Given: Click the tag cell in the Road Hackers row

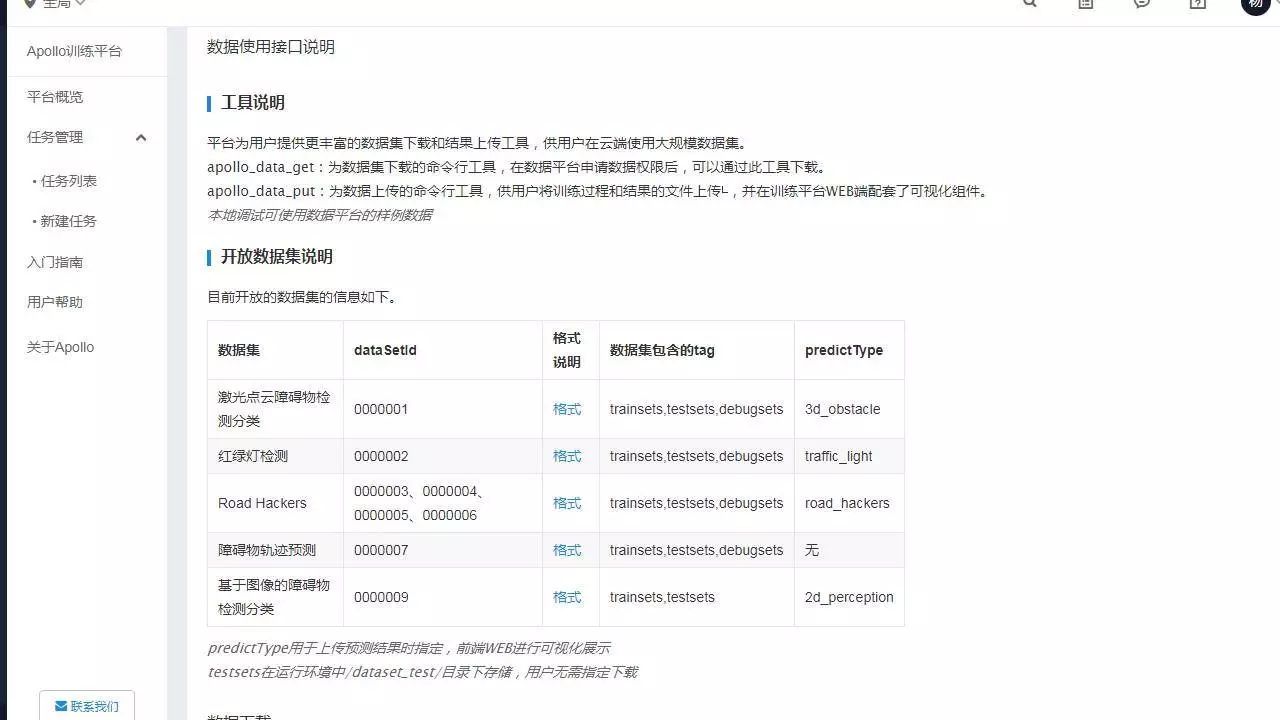Looking at the screenshot, I should 697,503.
